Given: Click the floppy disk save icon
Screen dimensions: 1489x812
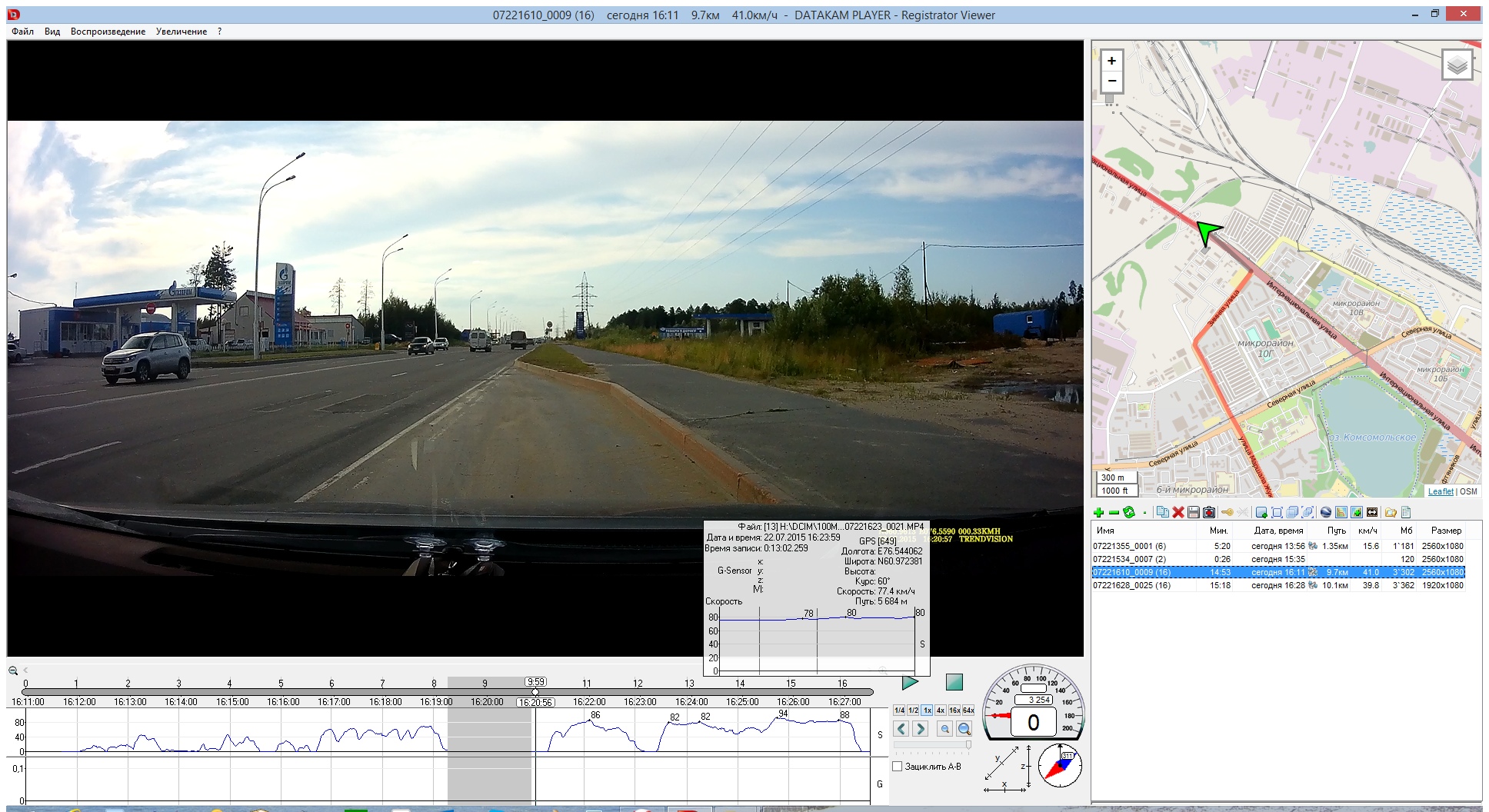Looking at the screenshot, I should (x=1193, y=512).
